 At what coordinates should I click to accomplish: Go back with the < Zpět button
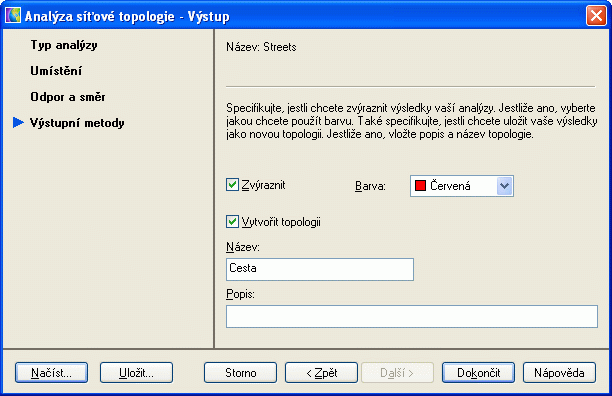click(321, 373)
